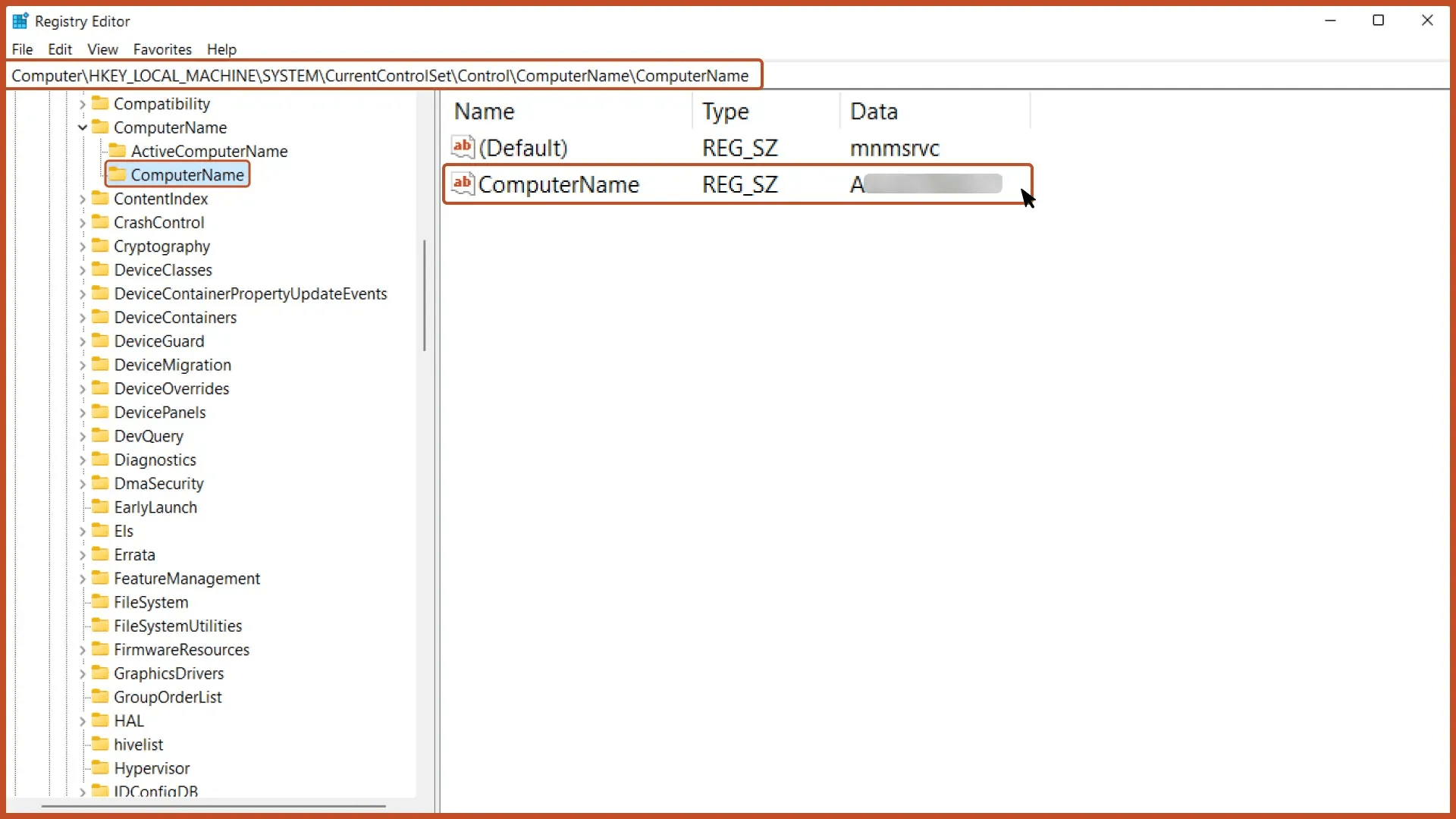Screen dimensions: 1456x819
Task: Click the horizontal scrollbar below the tree
Action: (215, 806)
